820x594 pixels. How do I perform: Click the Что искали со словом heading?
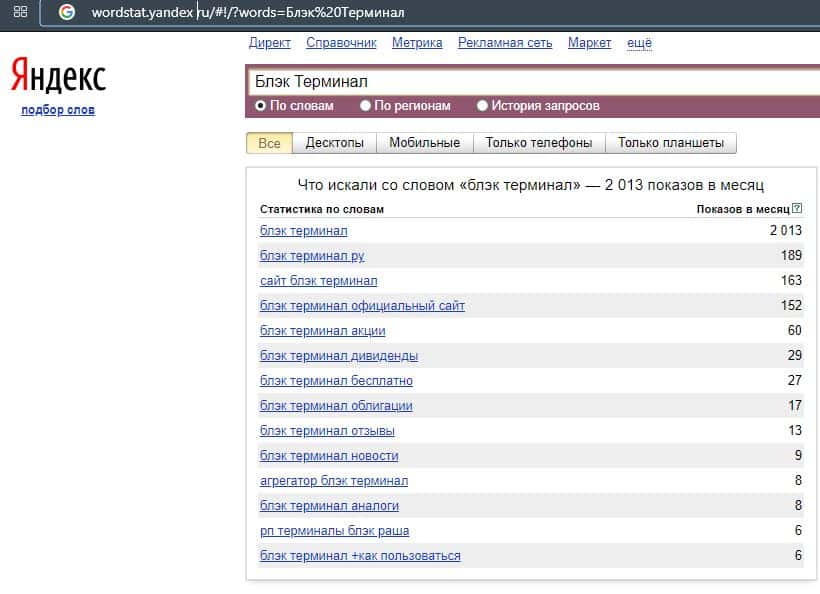click(531, 185)
